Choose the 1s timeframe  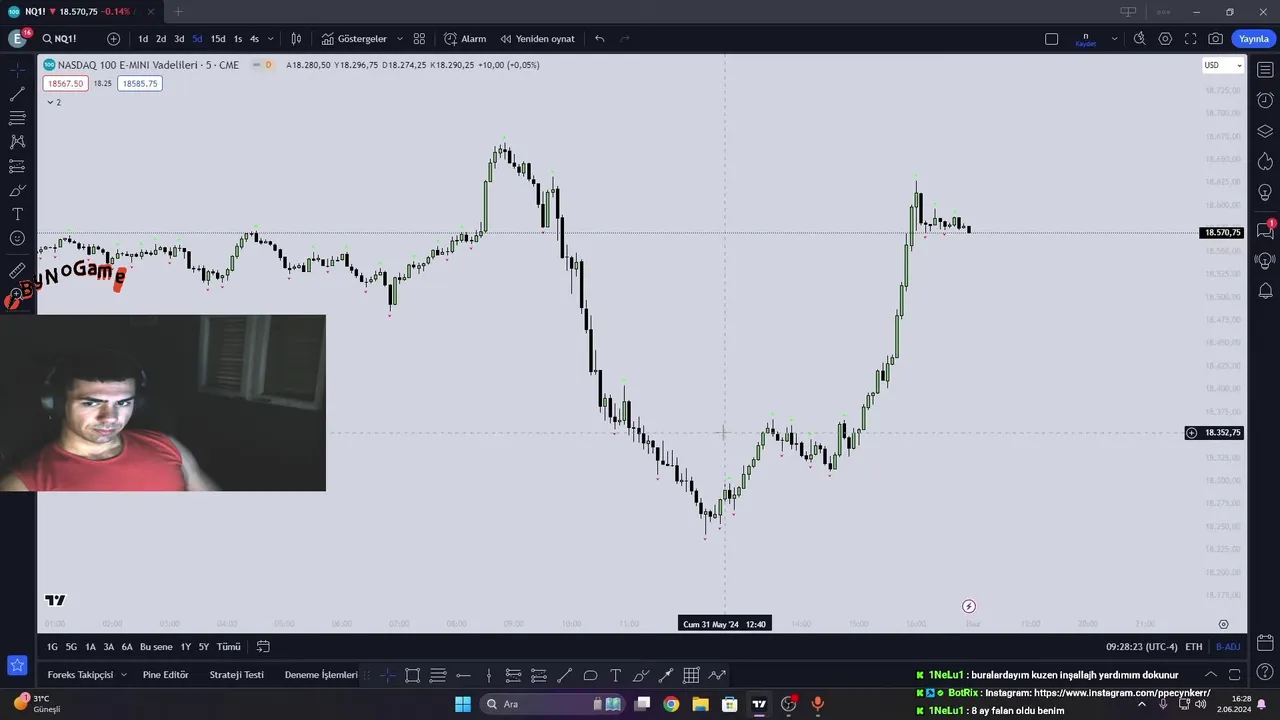tap(237, 39)
